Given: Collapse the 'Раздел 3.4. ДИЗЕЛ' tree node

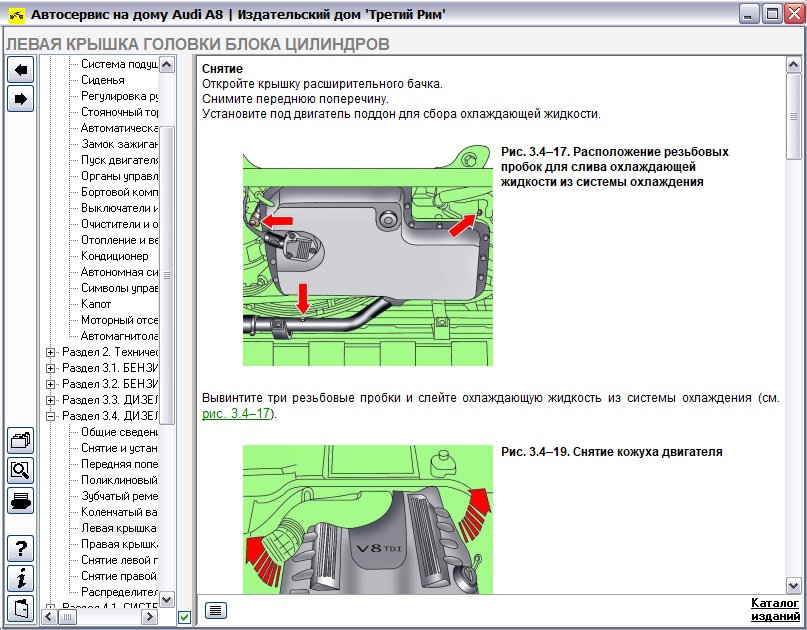Looking at the screenshot, I should [50, 416].
